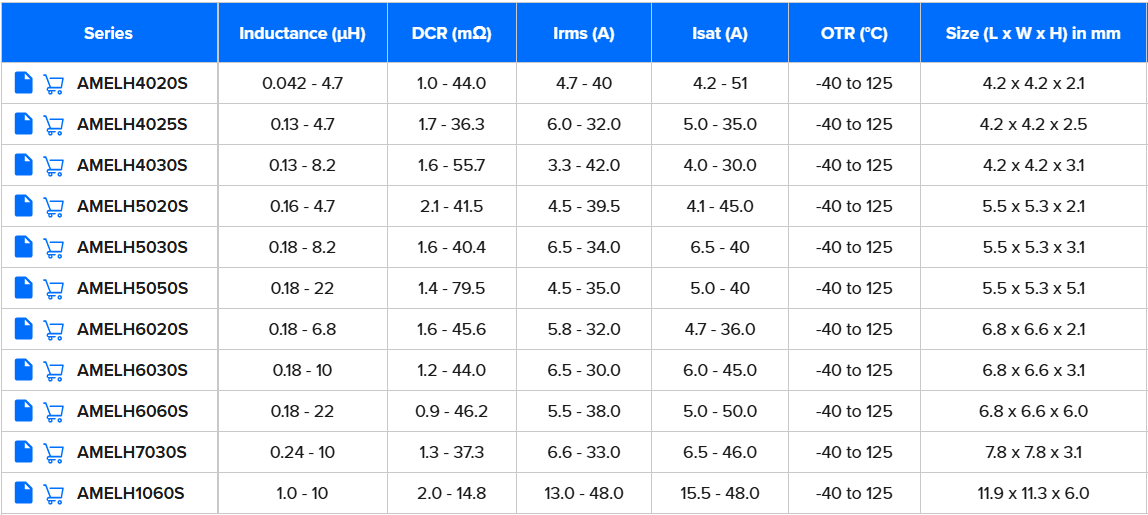Open the datasheet icon for AMELH7030S
The height and width of the screenshot is (515, 1148).
click(x=24, y=452)
